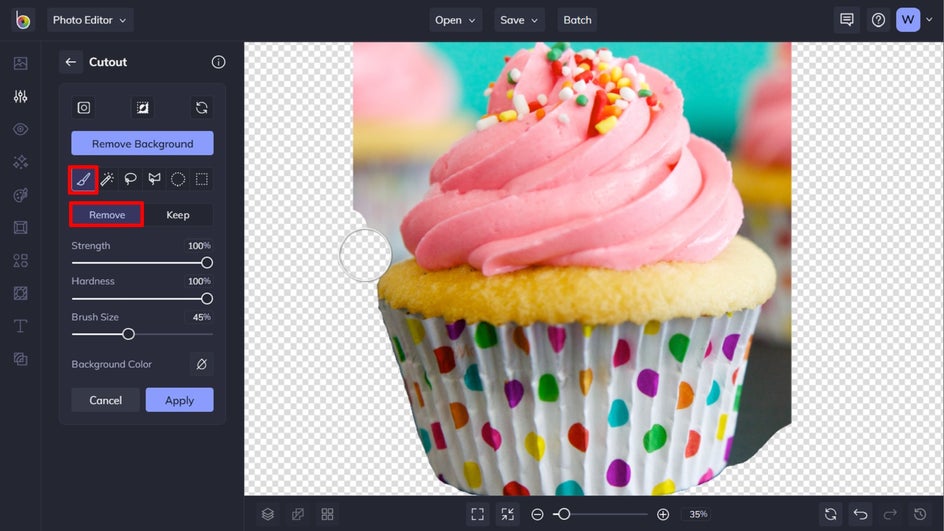Viewport: 944px width, 531px height.
Task: Click the Brush Size slider handle
Action: (128, 334)
